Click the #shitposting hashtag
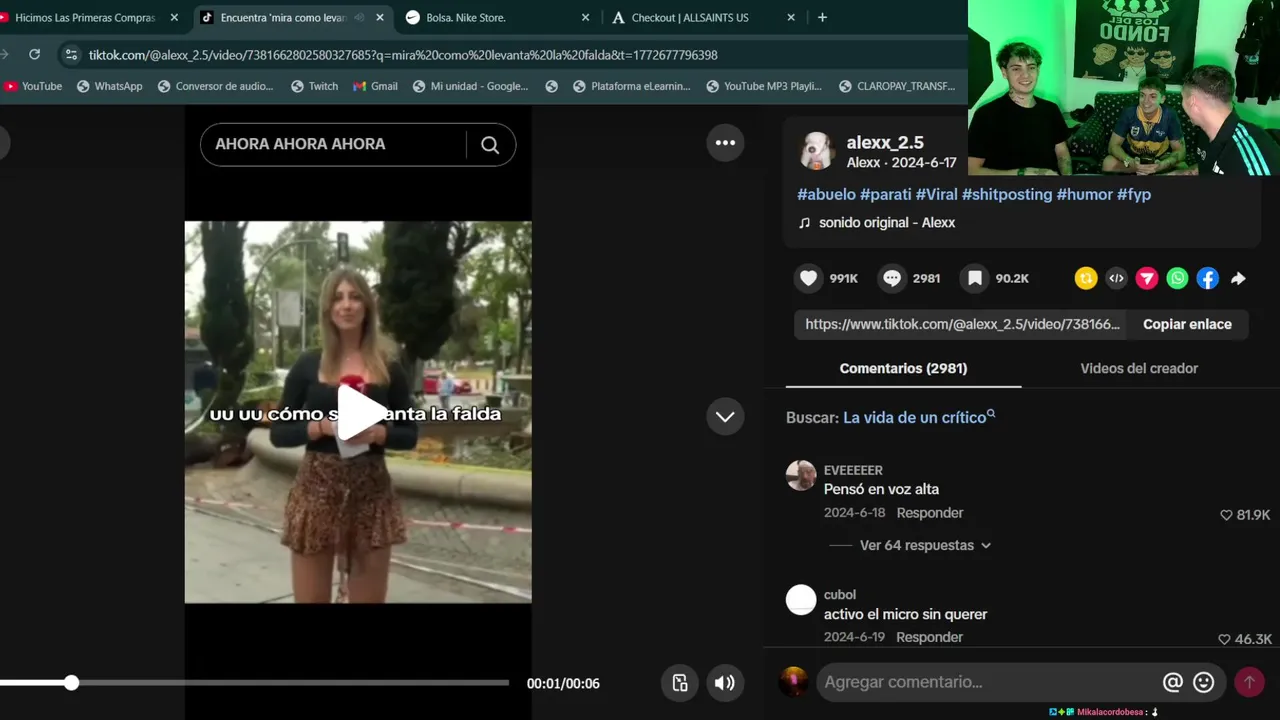 1007,195
